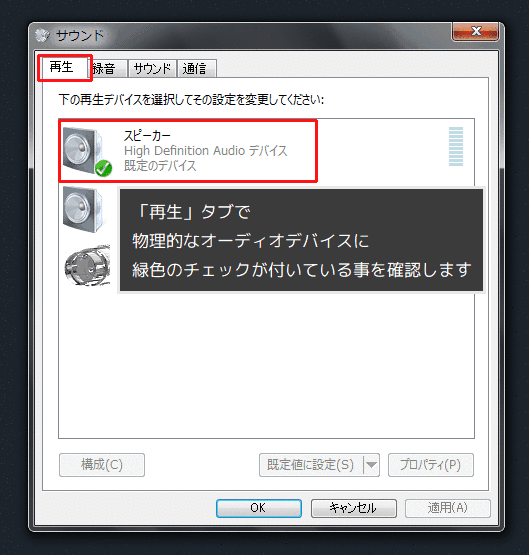Select the third cable-style audio device icon
529x555 pixels.
coord(87,265)
